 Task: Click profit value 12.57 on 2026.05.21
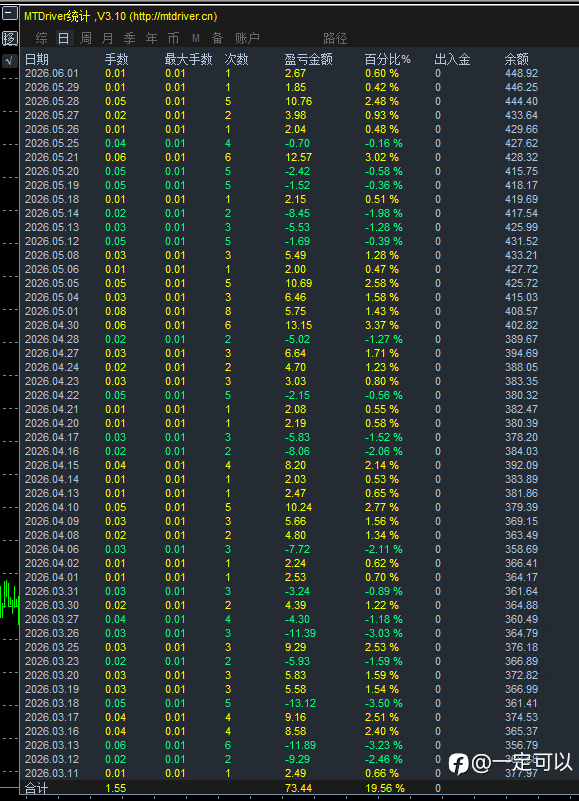298,157
